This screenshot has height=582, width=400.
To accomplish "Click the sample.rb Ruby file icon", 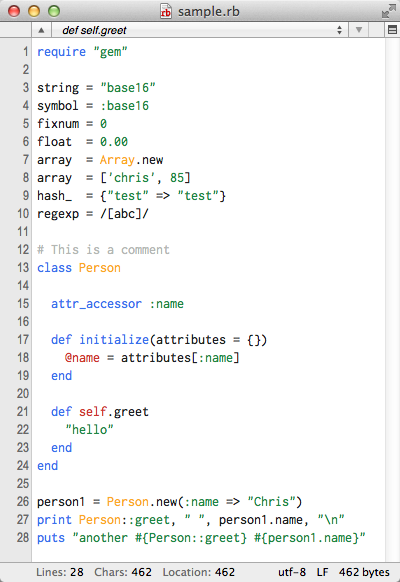I will pyautogui.click(x=165, y=11).
